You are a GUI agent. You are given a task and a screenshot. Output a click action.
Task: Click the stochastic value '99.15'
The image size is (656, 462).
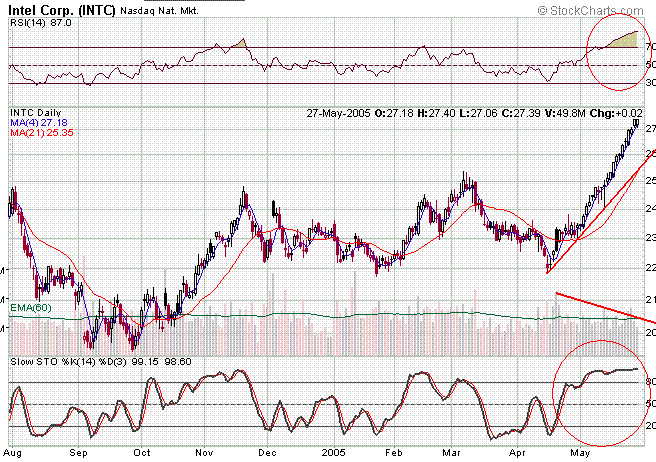(x=145, y=362)
